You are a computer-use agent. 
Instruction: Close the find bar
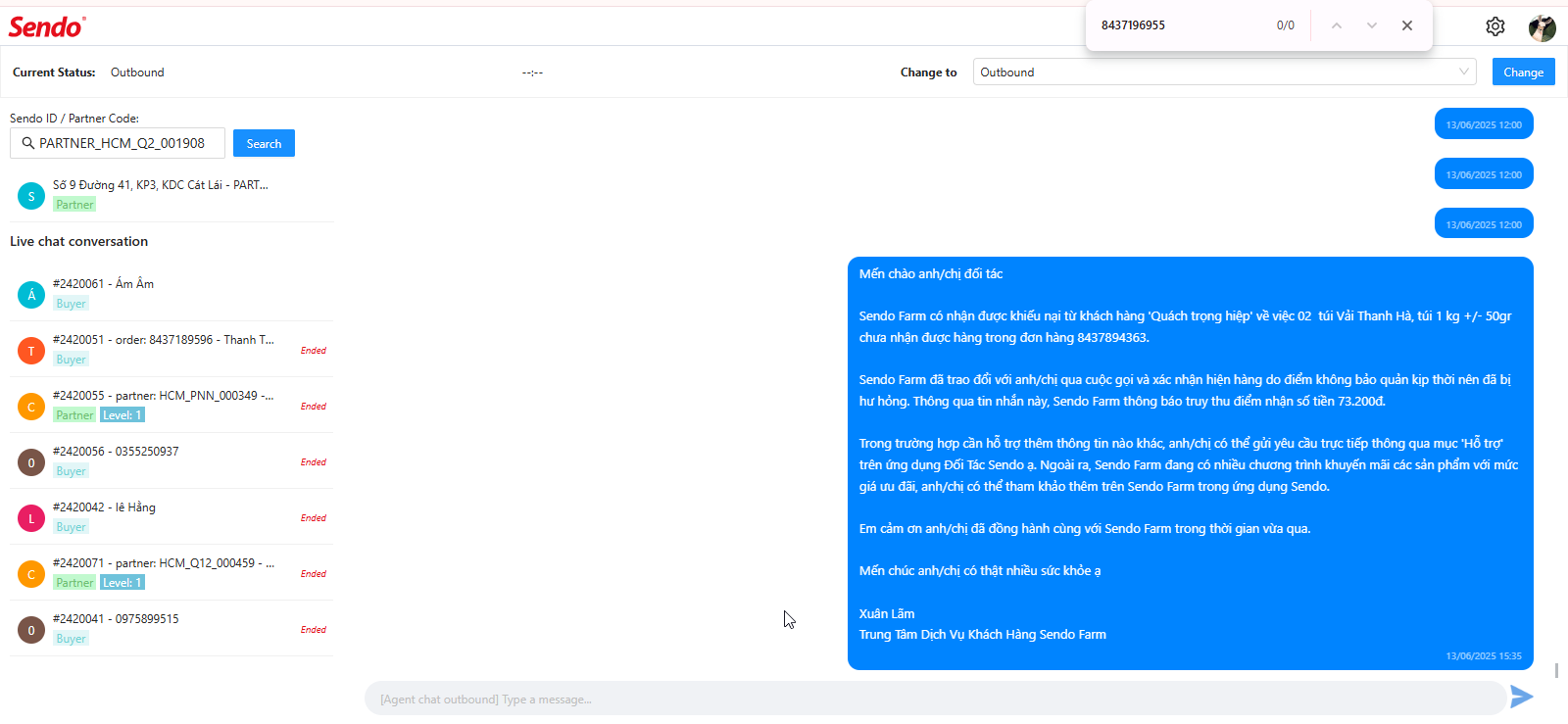pos(1406,25)
